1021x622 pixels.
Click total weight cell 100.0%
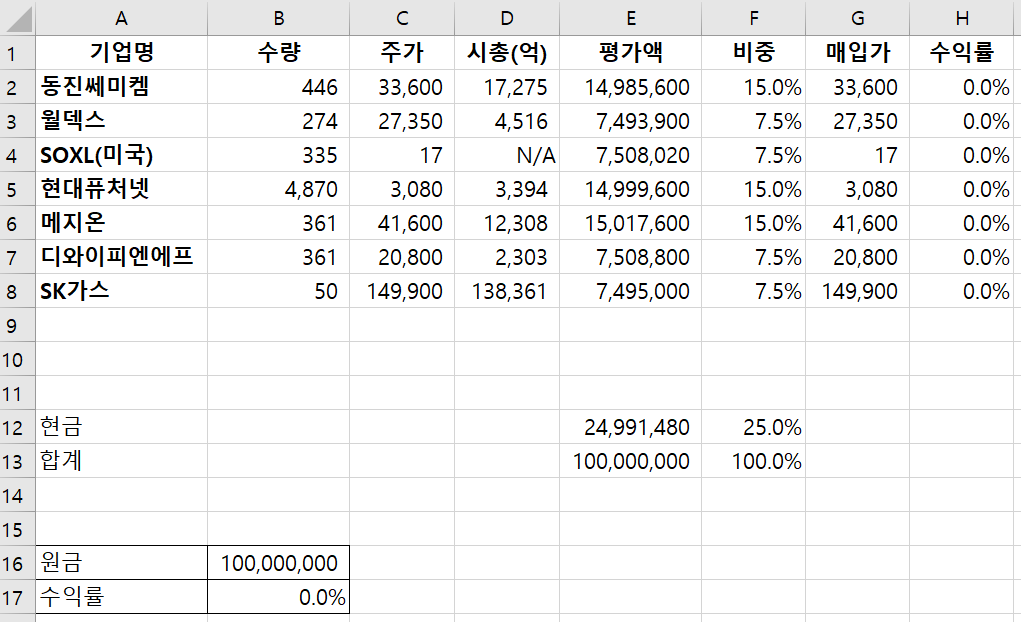click(x=753, y=461)
